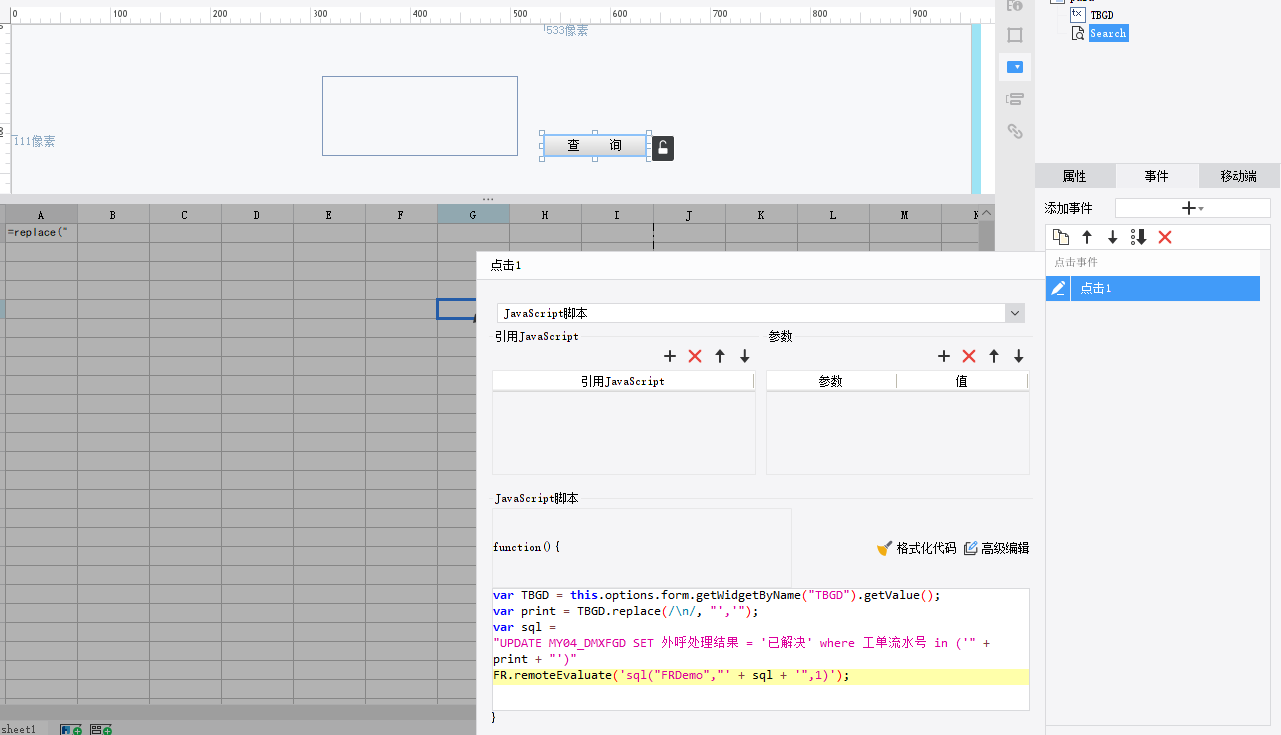
Task: Copy the selected event with the copy icon
Action: pyautogui.click(x=1061, y=237)
